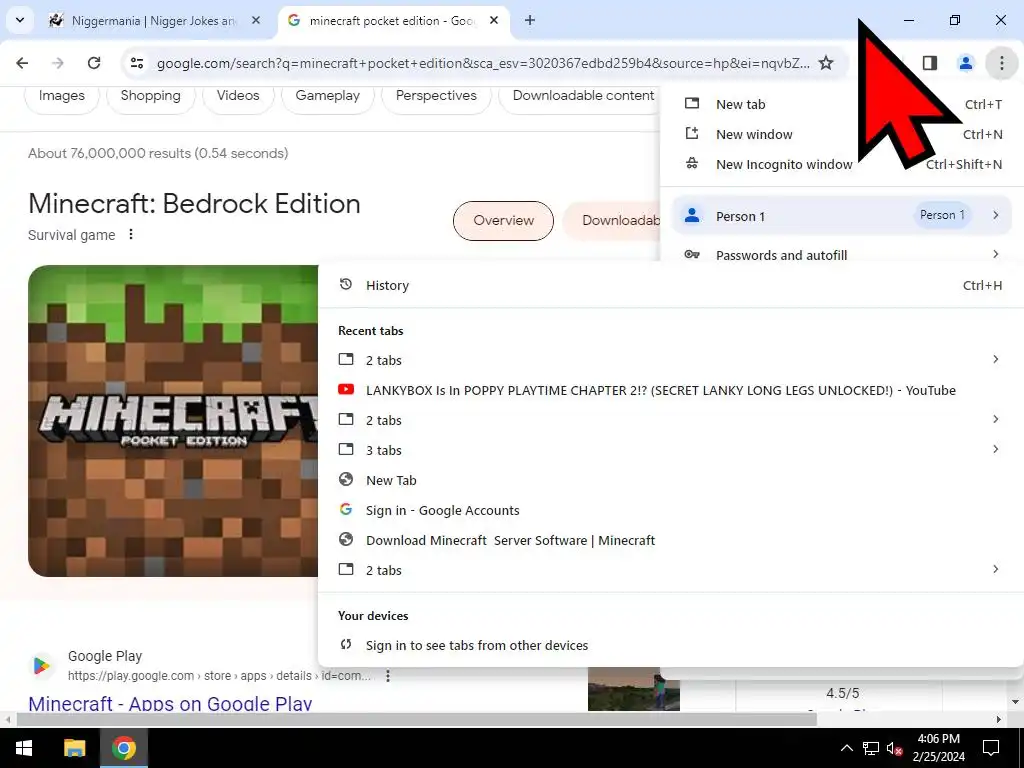The image size is (1024, 768).
Task: Choose New tab from the Chrome menu
Action: (x=842, y=104)
